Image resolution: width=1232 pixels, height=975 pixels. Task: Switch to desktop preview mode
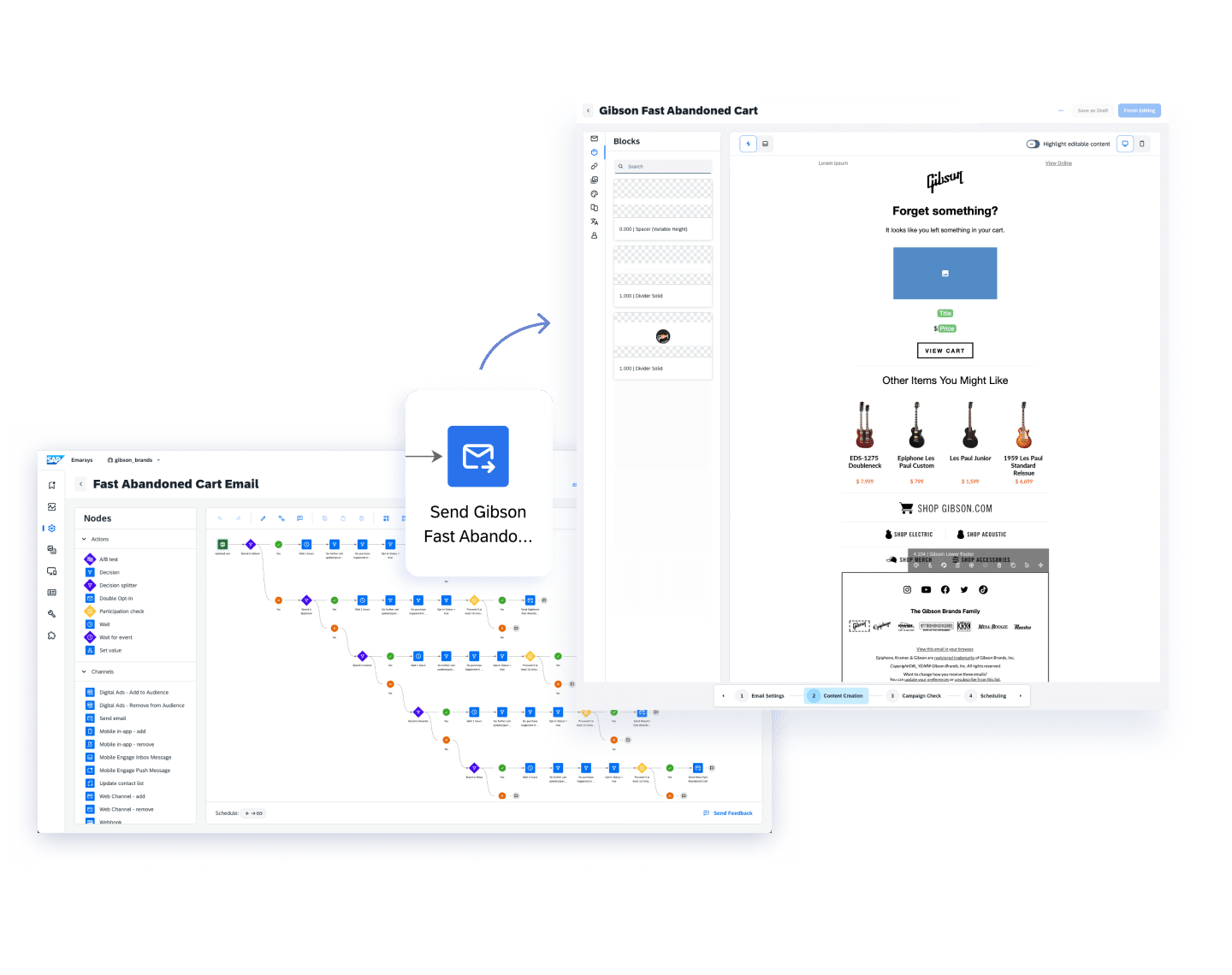click(1125, 144)
